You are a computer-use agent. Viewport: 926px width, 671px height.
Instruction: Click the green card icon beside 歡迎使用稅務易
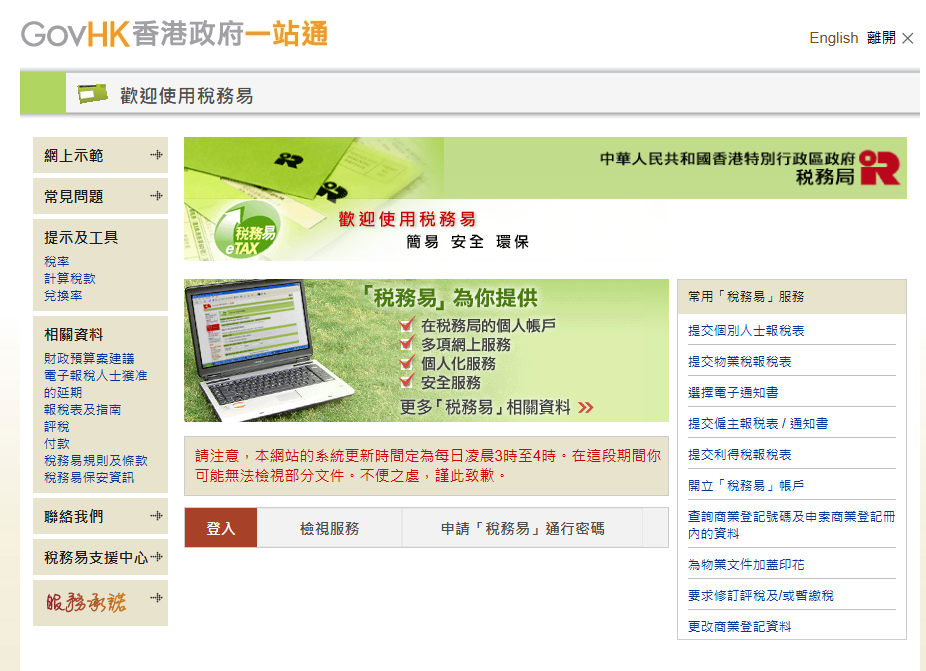93,94
